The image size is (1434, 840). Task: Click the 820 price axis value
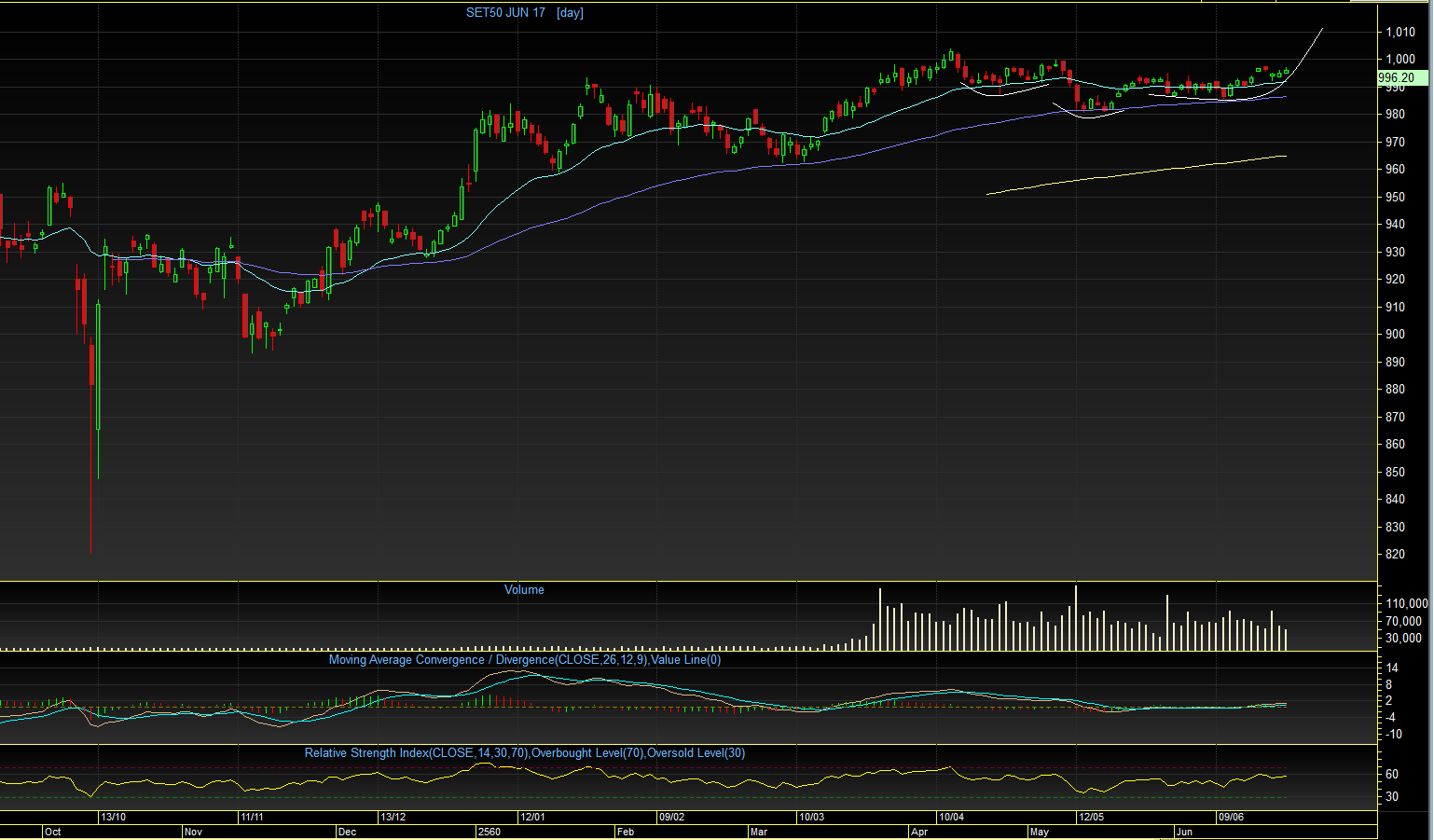click(x=1396, y=554)
